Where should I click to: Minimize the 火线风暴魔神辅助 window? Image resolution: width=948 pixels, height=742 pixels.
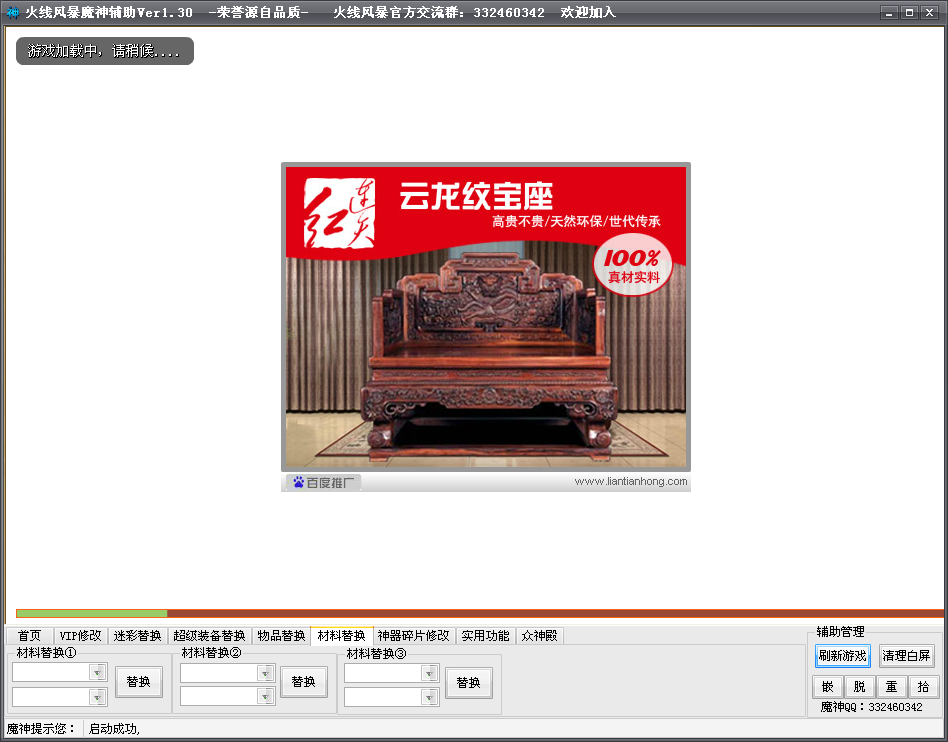(x=889, y=12)
